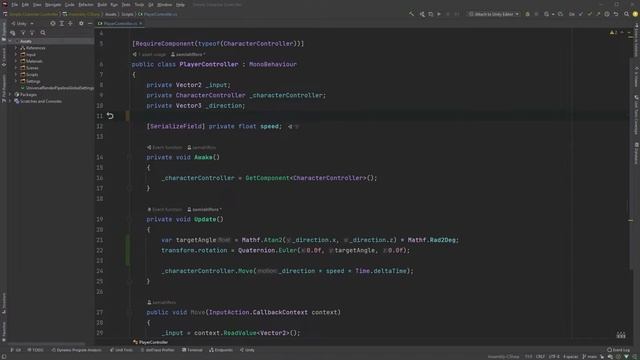Click the CRLF line separator indicator
The image size is (640, 360).
(x=540, y=357)
